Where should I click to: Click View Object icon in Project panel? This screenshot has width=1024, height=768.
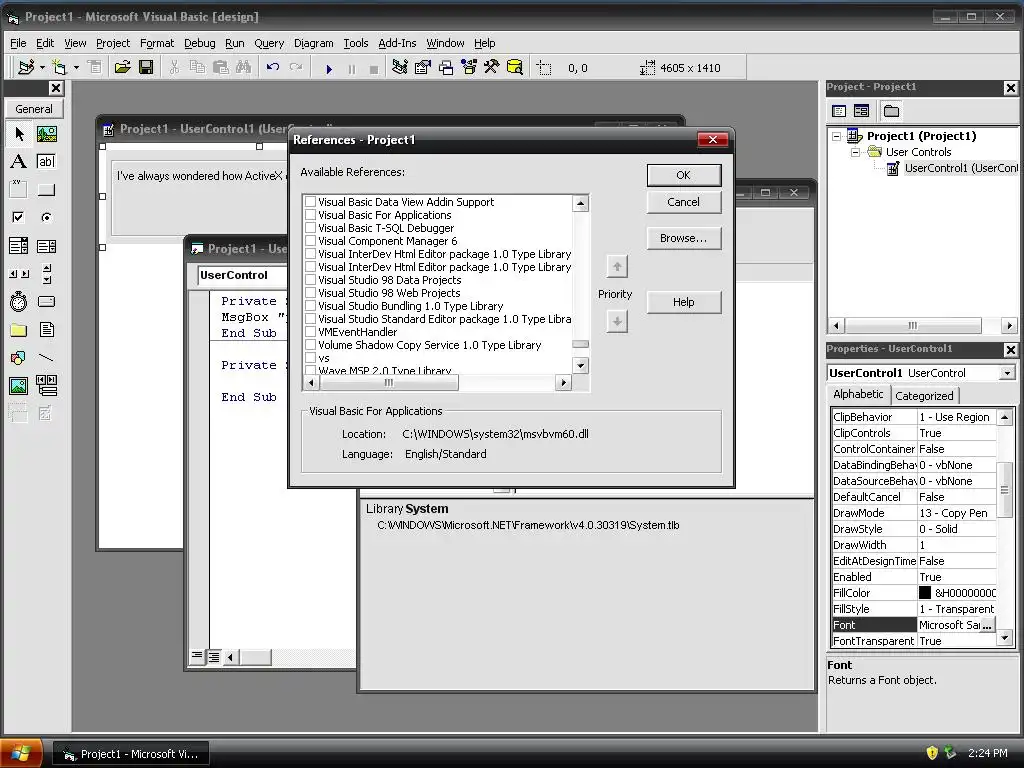pyautogui.click(x=861, y=111)
